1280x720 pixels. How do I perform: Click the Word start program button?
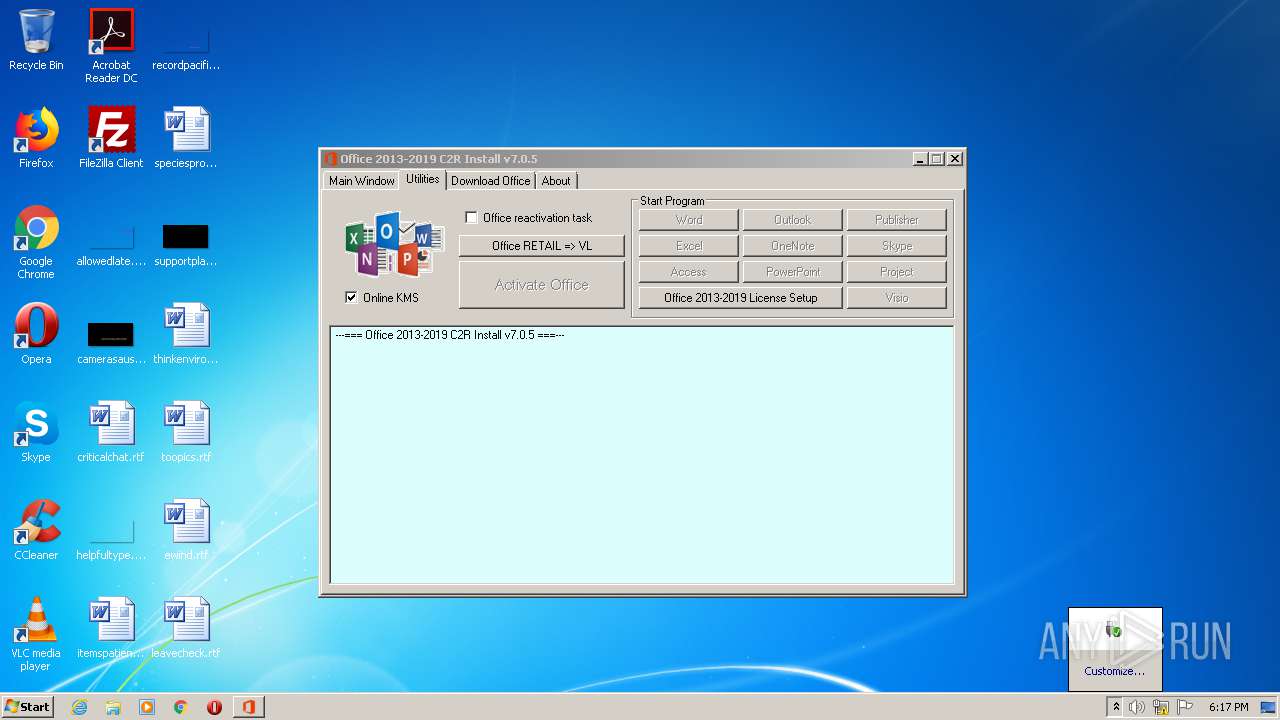click(x=689, y=220)
